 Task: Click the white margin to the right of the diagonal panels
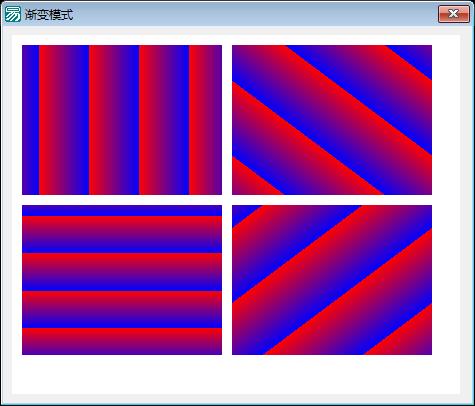[446, 200]
